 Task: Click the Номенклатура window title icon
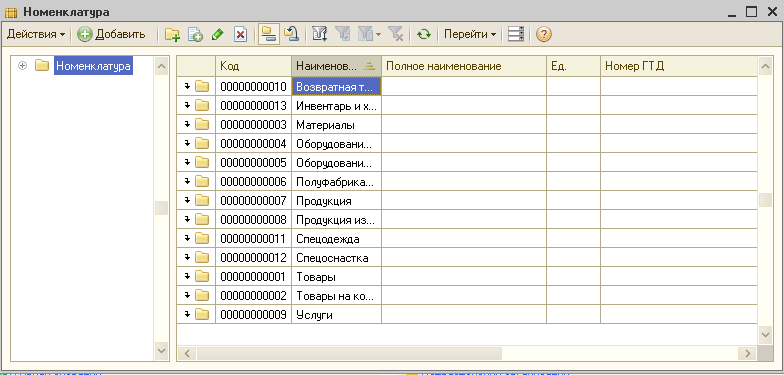[11, 12]
